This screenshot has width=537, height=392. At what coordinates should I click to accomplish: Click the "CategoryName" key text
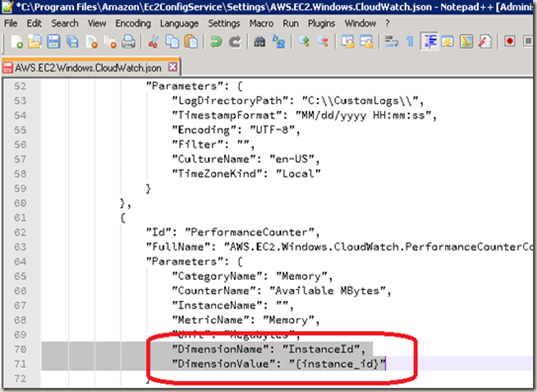[217, 276]
